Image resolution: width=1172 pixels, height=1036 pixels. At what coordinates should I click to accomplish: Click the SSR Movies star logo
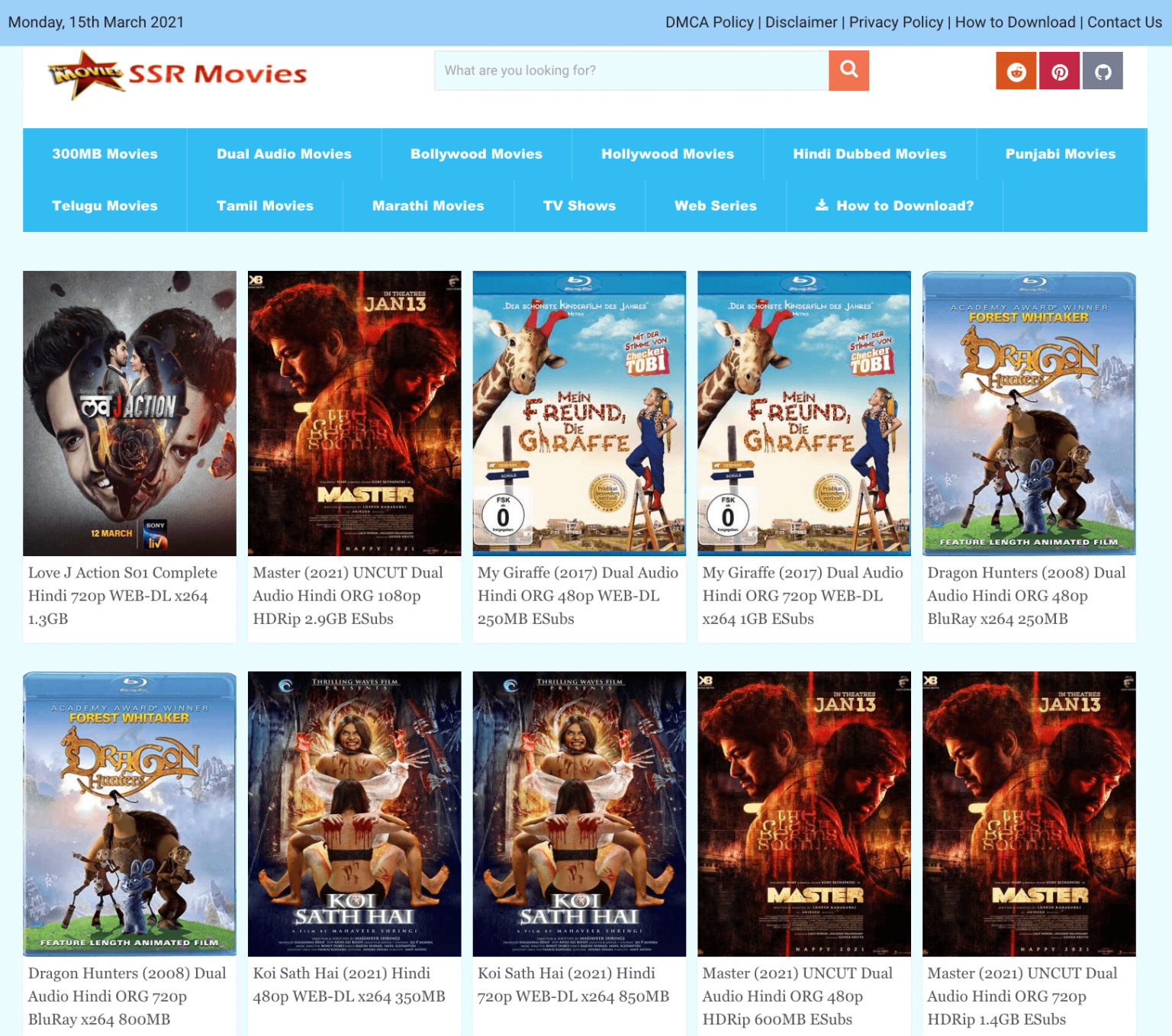tap(85, 74)
